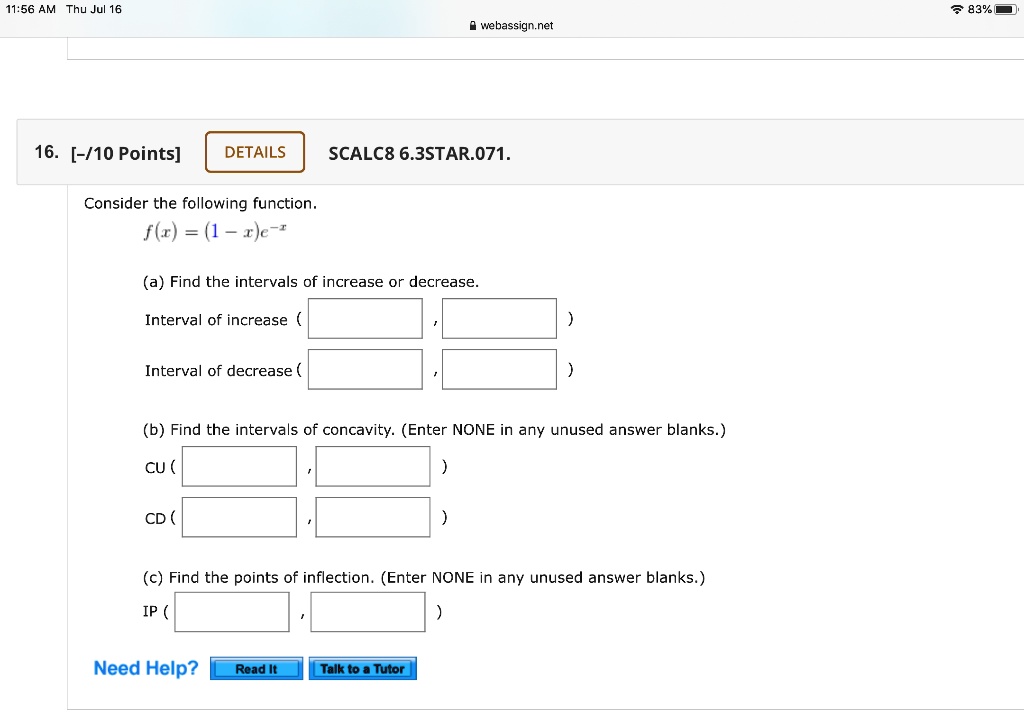
Task: Click first Interval of decrease input box
Action: [365, 369]
